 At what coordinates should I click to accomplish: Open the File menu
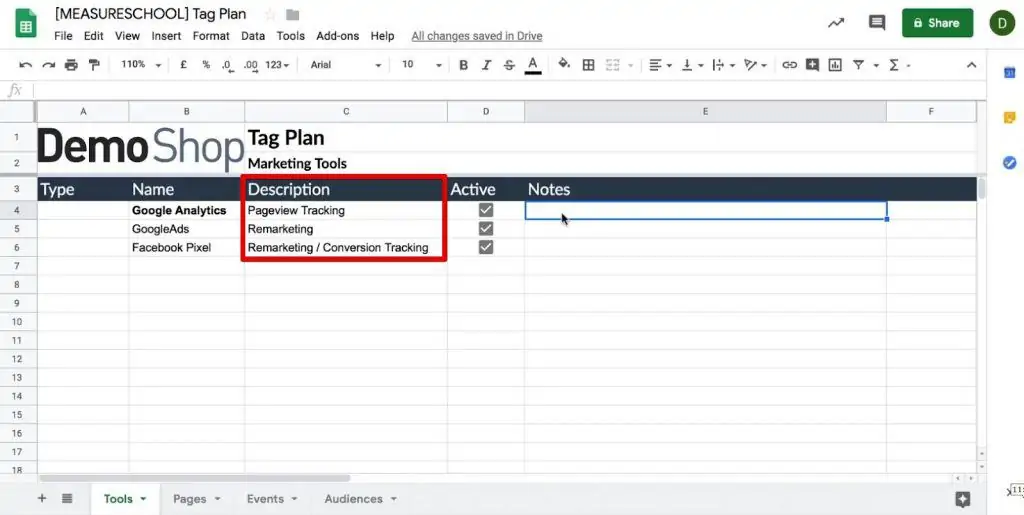click(63, 36)
